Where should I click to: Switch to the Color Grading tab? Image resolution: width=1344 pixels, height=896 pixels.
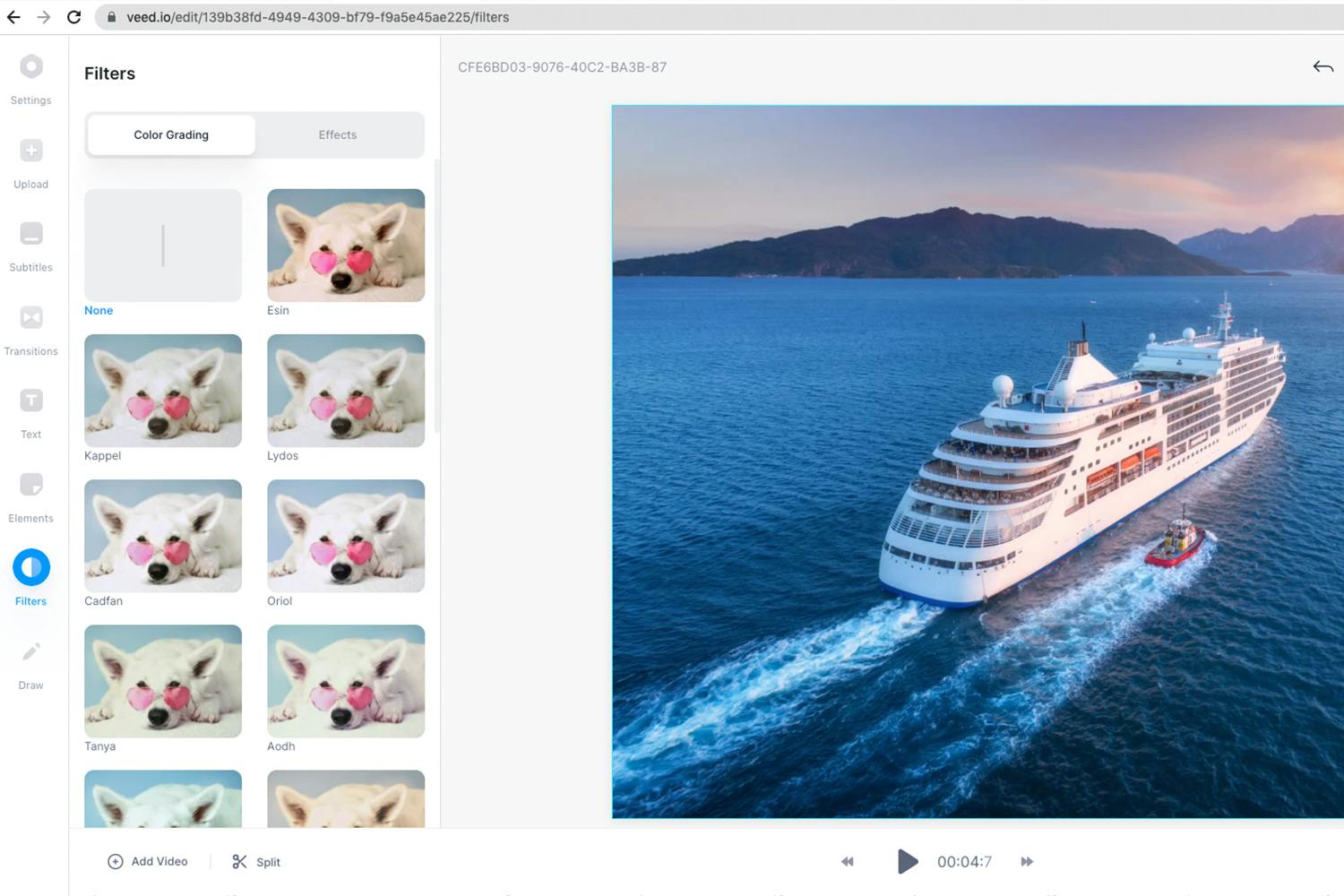[x=170, y=134]
